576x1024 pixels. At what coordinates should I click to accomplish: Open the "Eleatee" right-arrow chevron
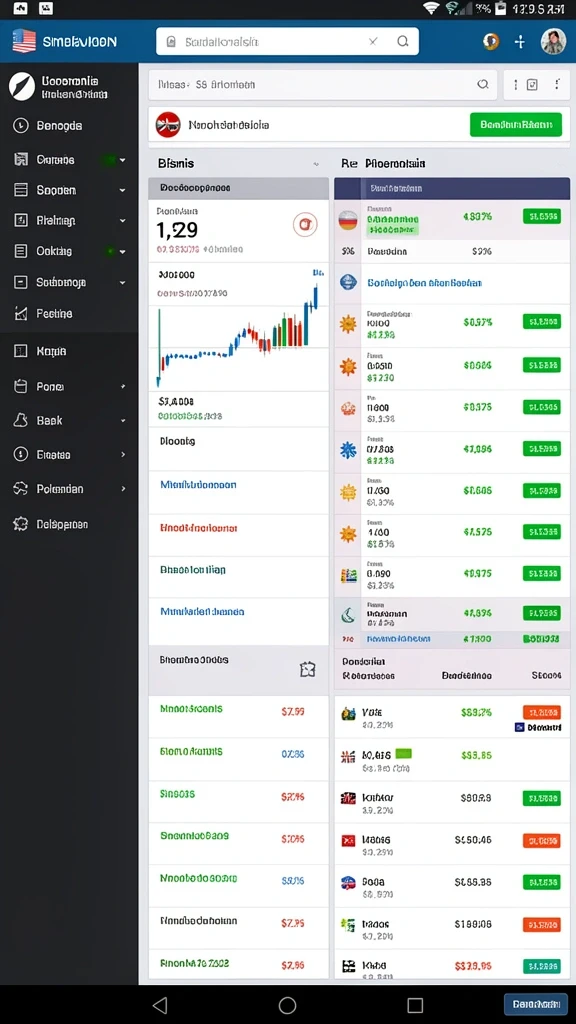pos(123,455)
